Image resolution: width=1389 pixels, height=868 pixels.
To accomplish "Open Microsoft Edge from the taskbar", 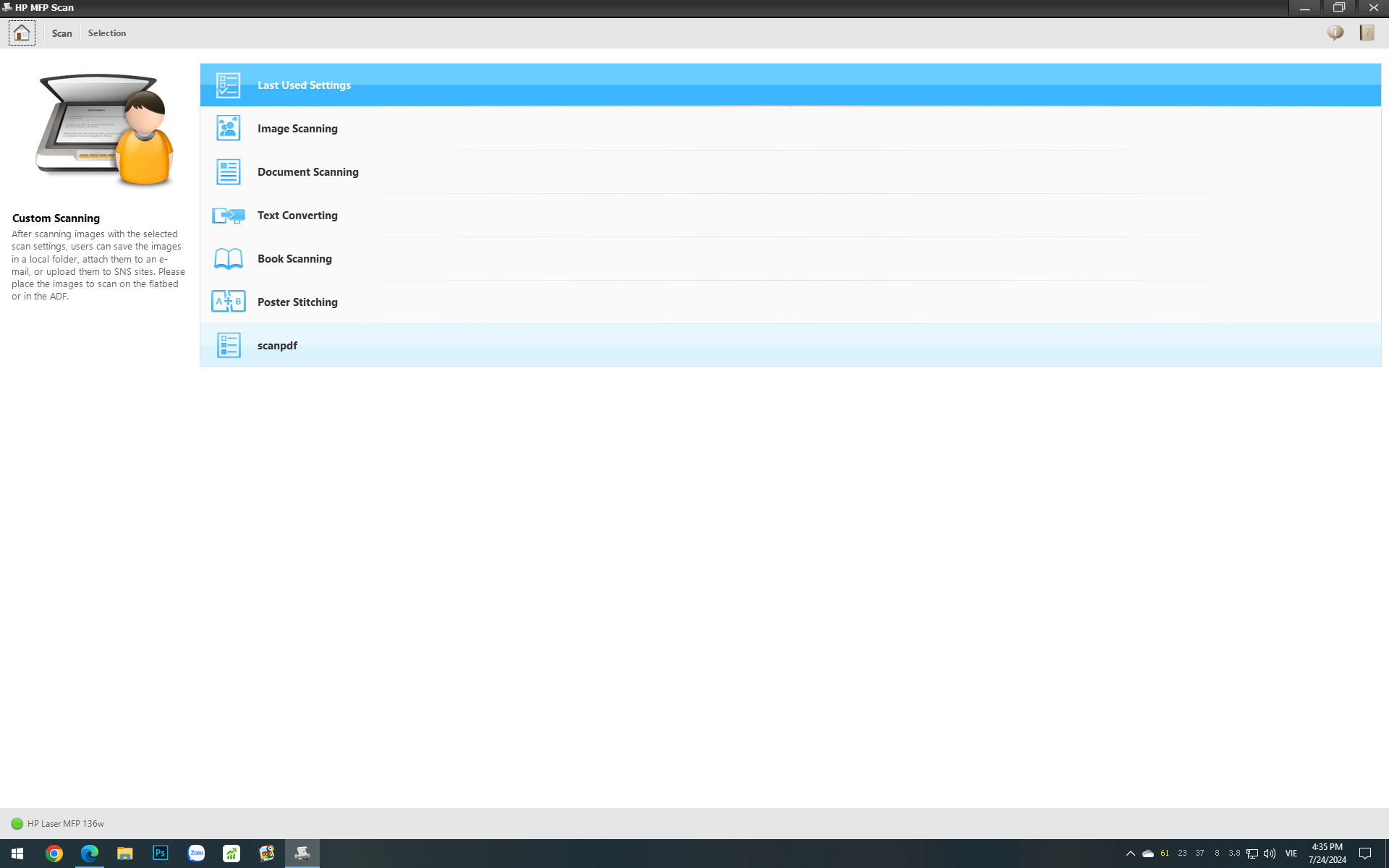I will 89,854.
